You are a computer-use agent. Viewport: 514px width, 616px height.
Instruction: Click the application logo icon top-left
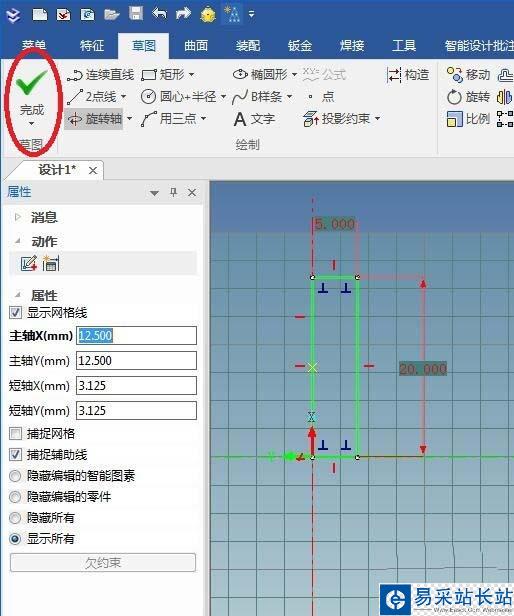click(x=14, y=16)
